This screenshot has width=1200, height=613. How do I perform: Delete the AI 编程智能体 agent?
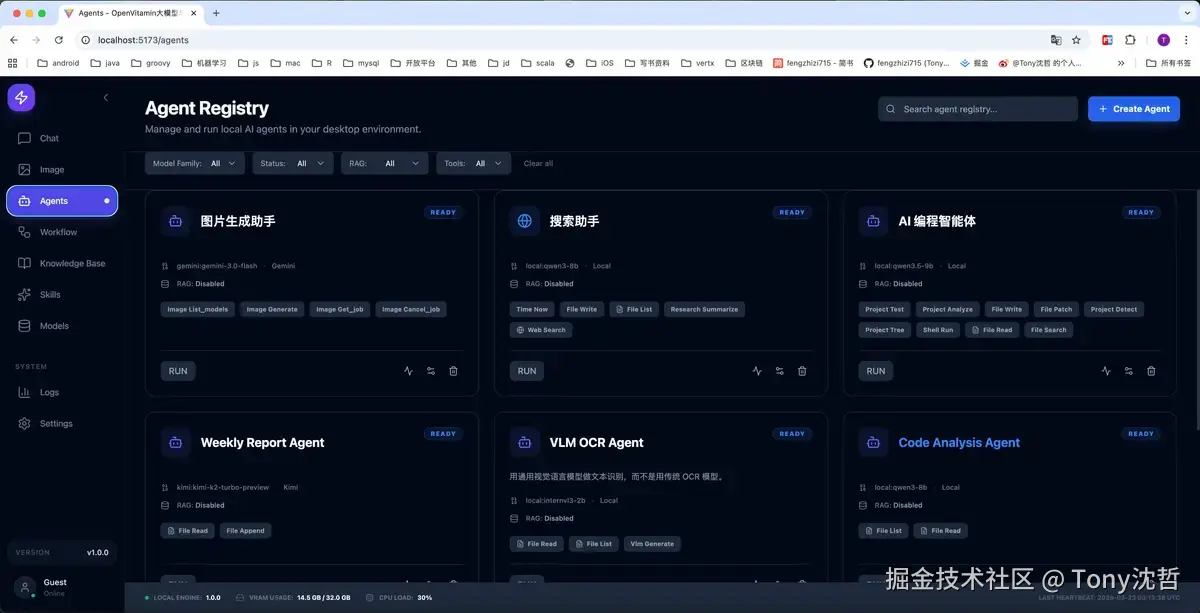click(1151, 371)
